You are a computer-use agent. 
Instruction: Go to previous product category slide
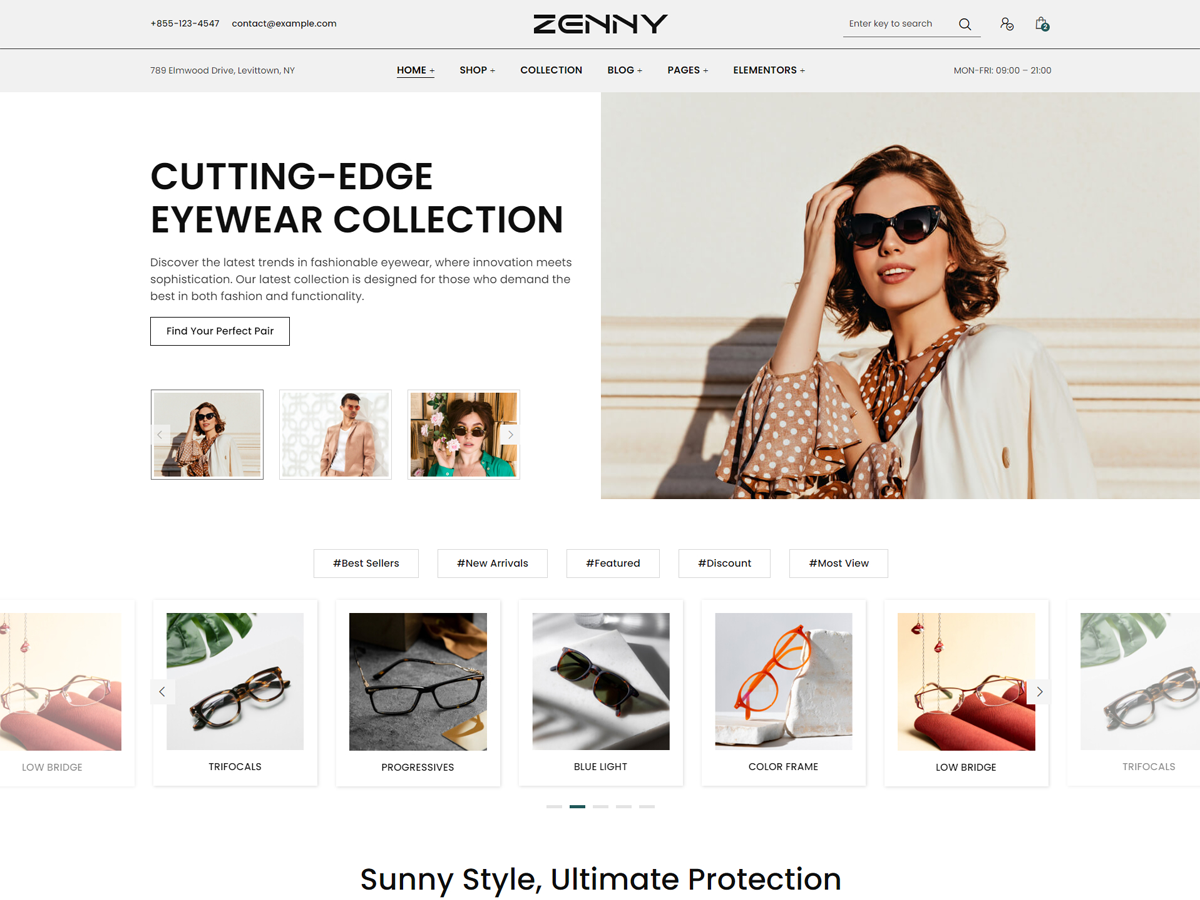coord(162,691)
